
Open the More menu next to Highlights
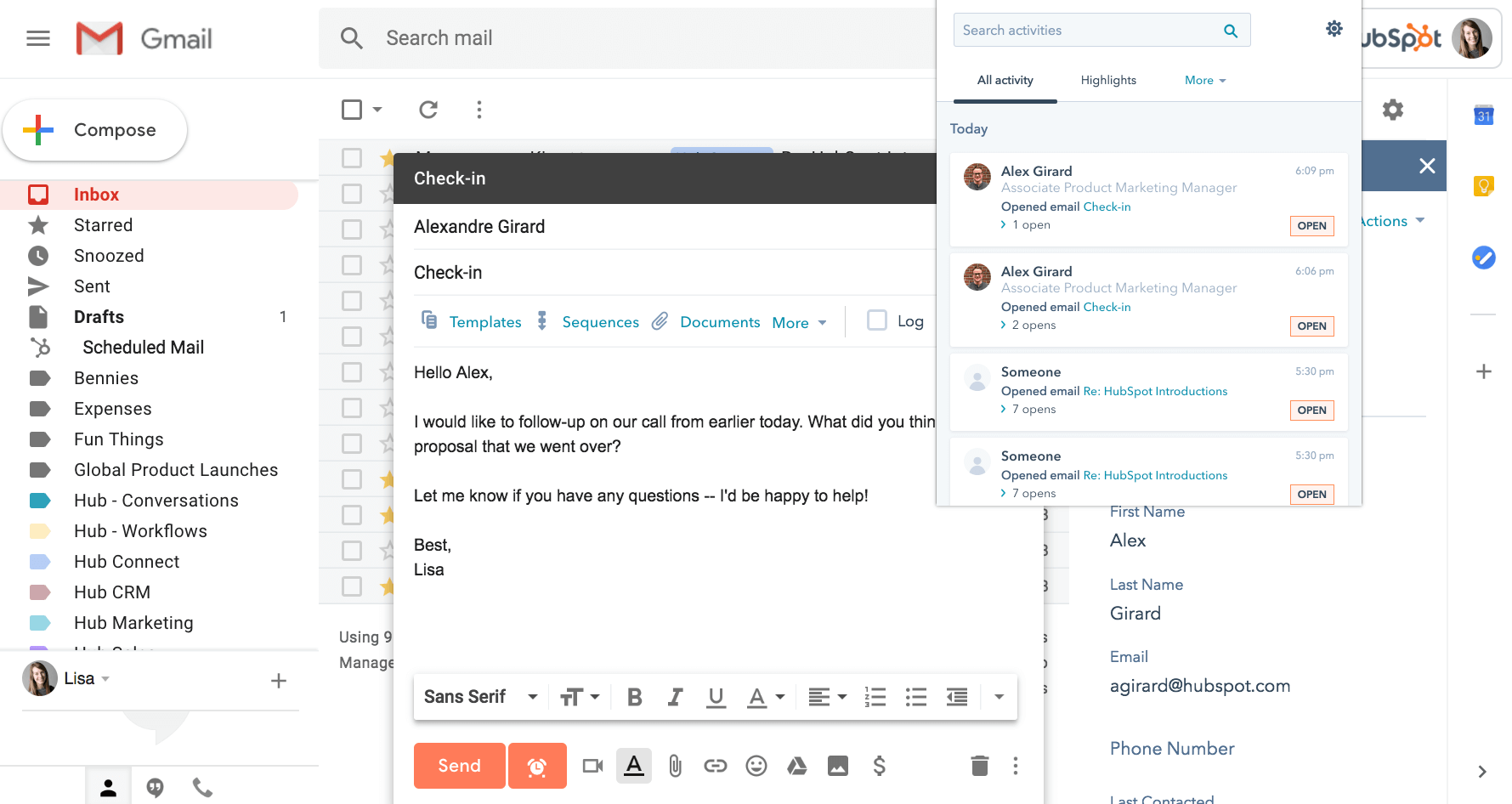click(x=1203, y=79)
